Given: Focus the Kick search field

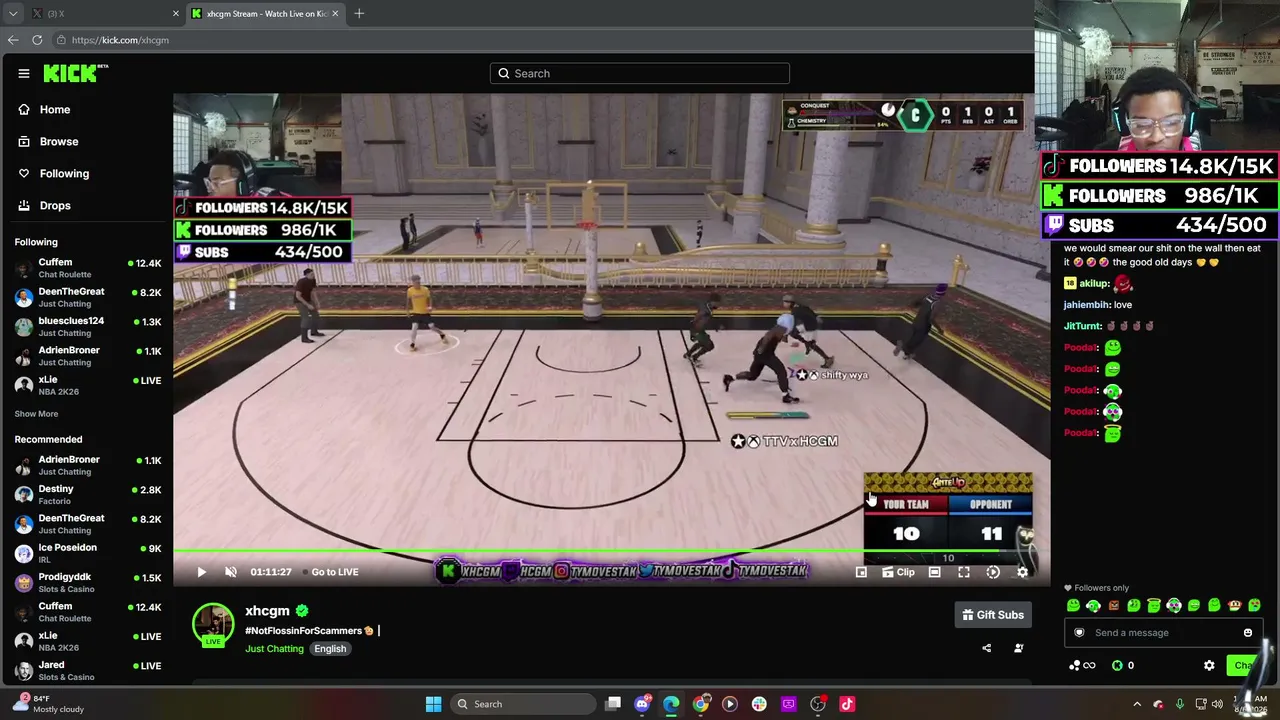Looking at the screenshot, I should (x=640, y=73).
